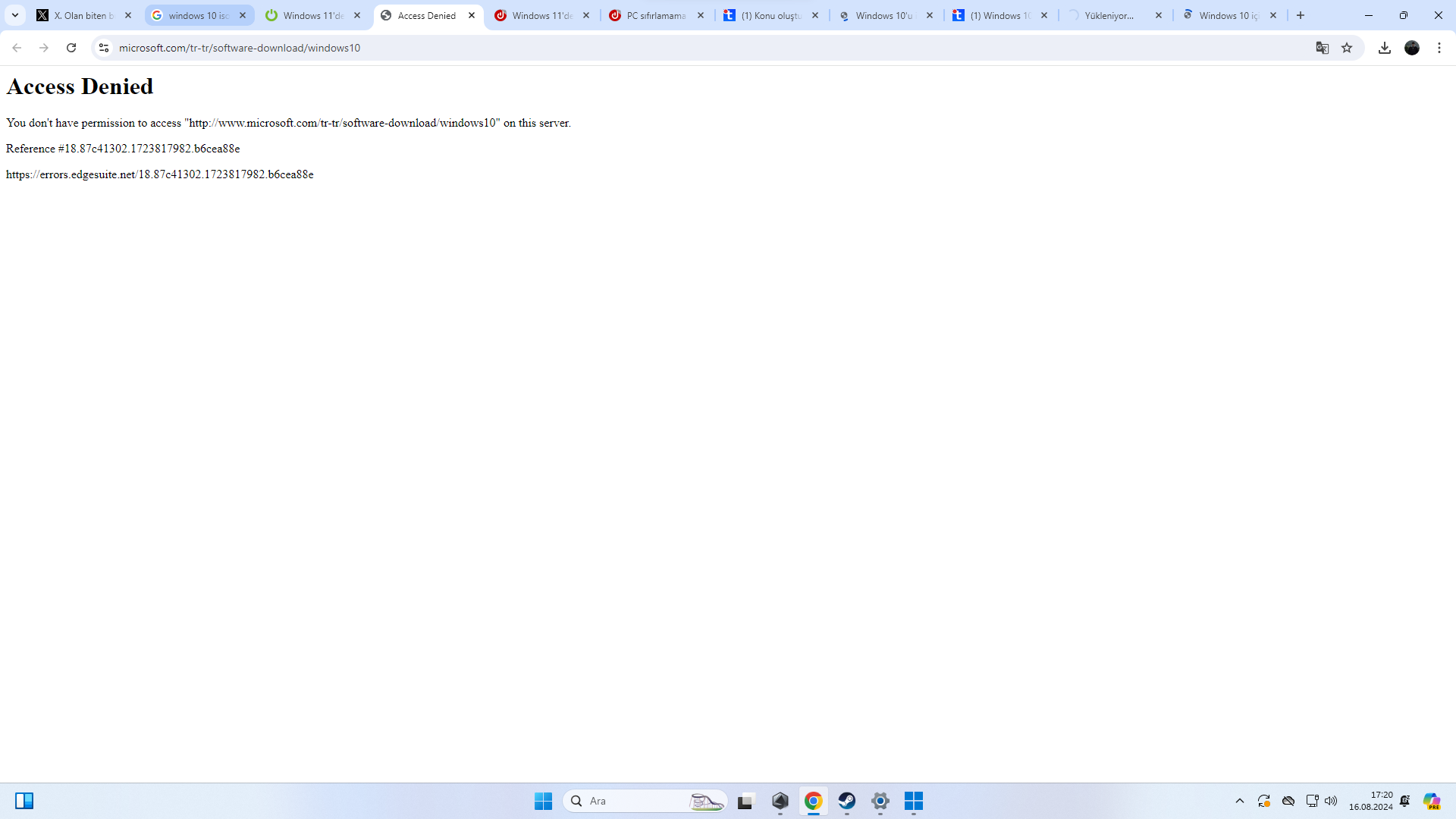This screenshot has width=1456, height=819.
Task: Switch to the X 'Olan biten' tab
Action: (84, 15)
